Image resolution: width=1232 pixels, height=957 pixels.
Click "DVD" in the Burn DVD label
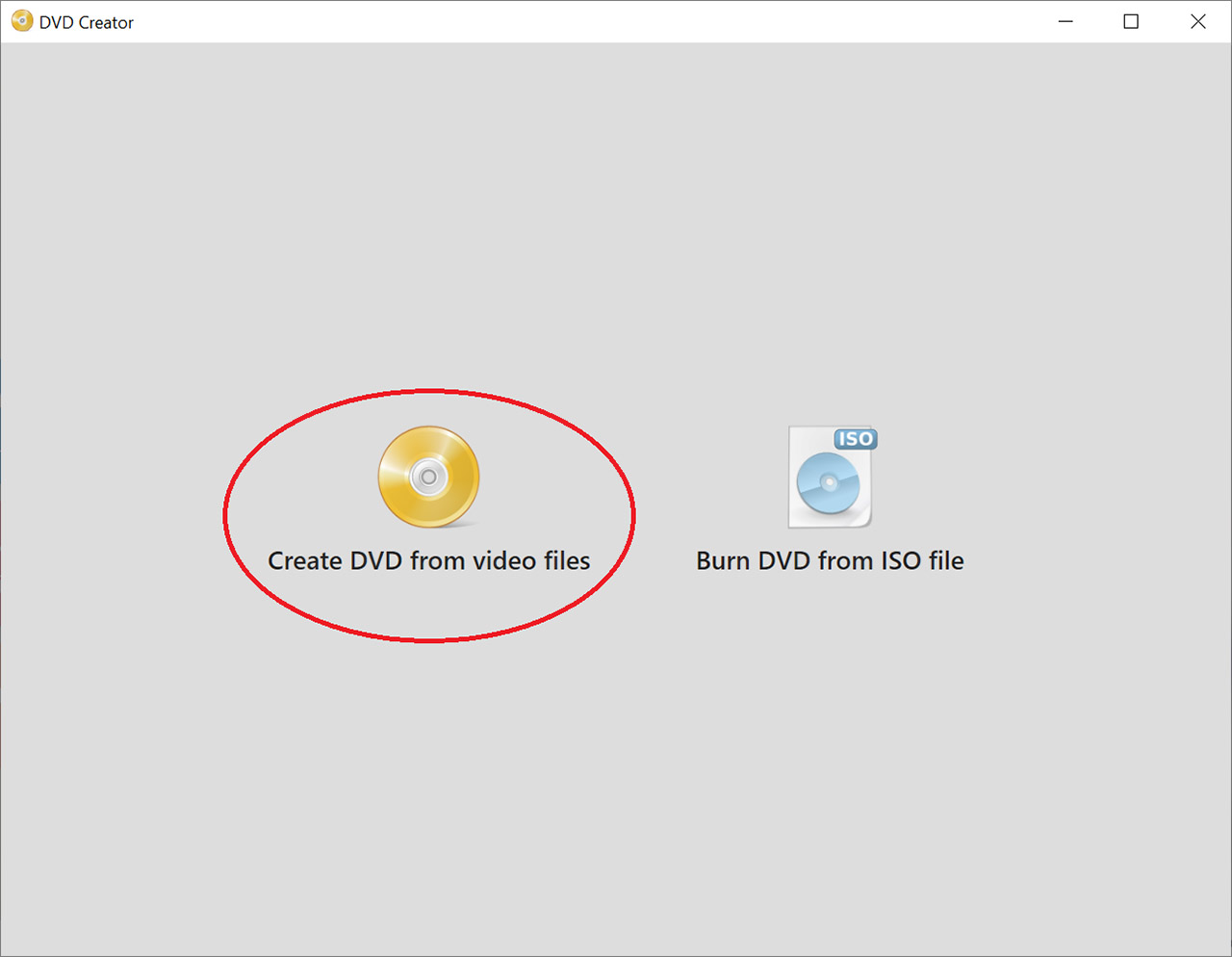(784, 560)
